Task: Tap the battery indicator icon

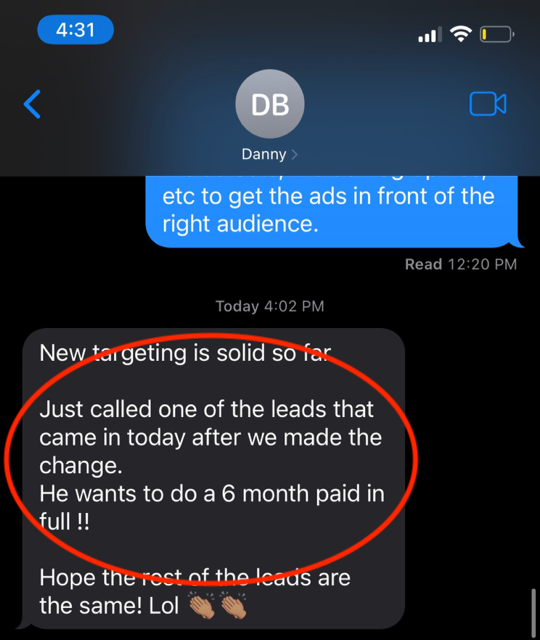Action: [497, 34]
